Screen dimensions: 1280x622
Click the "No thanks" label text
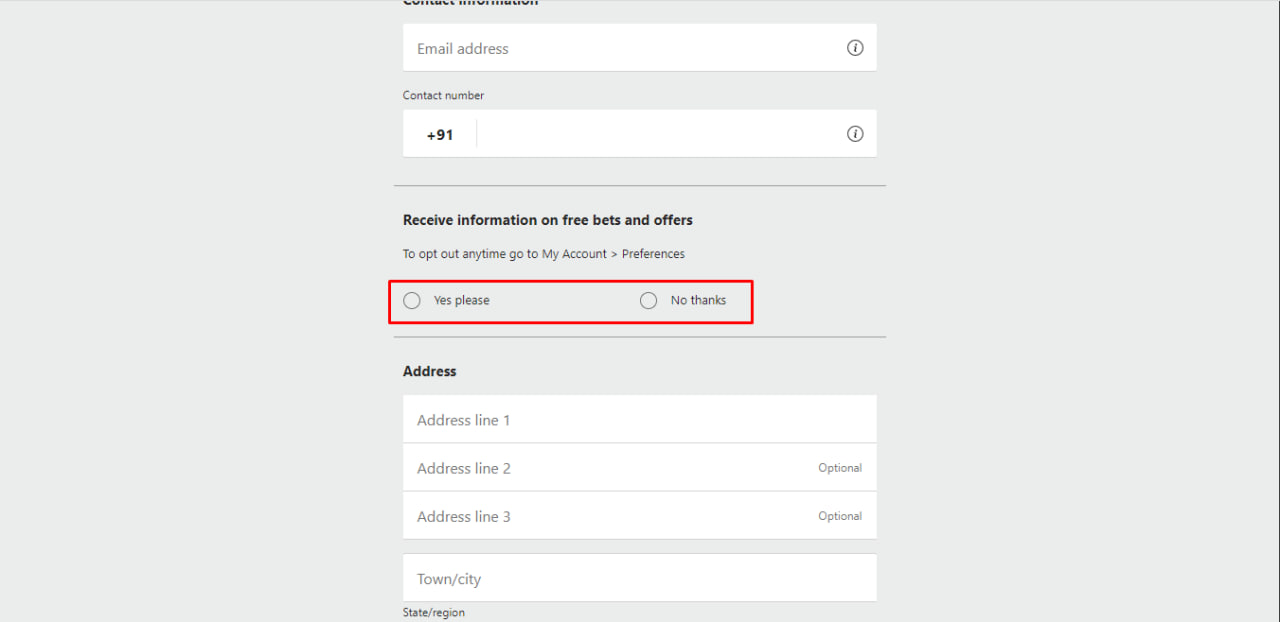pyautogui.click(x=699, y=300)
